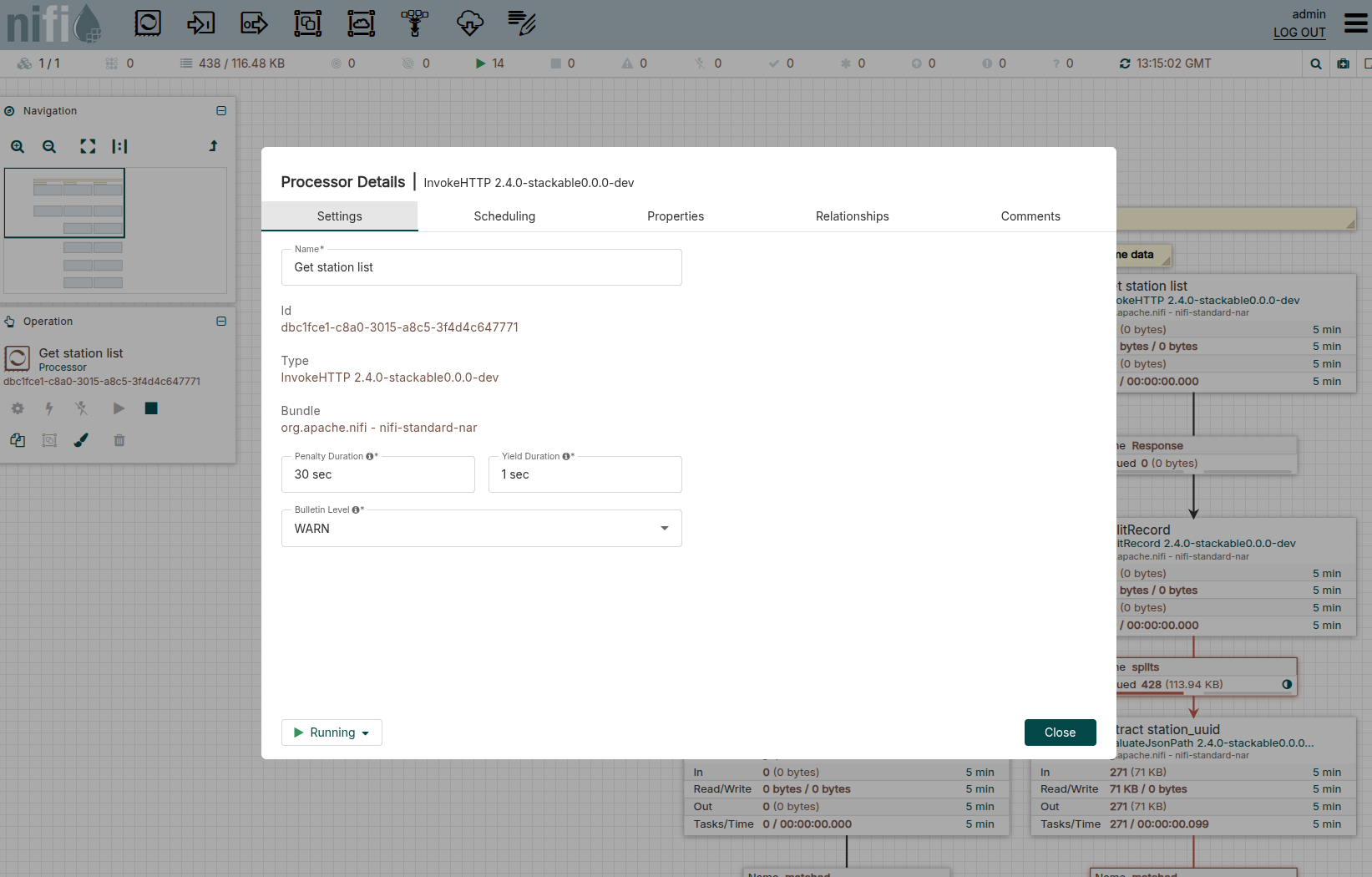Click the Close button in the dialog
Viewport: 1372px width, 877px height.
tap(1060, 733)
